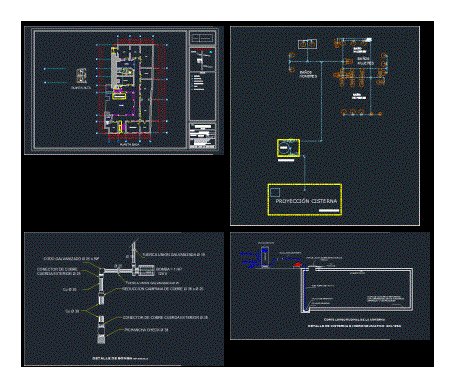Click the PLANTA BAJA title under the floor plan
Screen dimensions: 454x387
pyautogui.click(x=129, y=145)
